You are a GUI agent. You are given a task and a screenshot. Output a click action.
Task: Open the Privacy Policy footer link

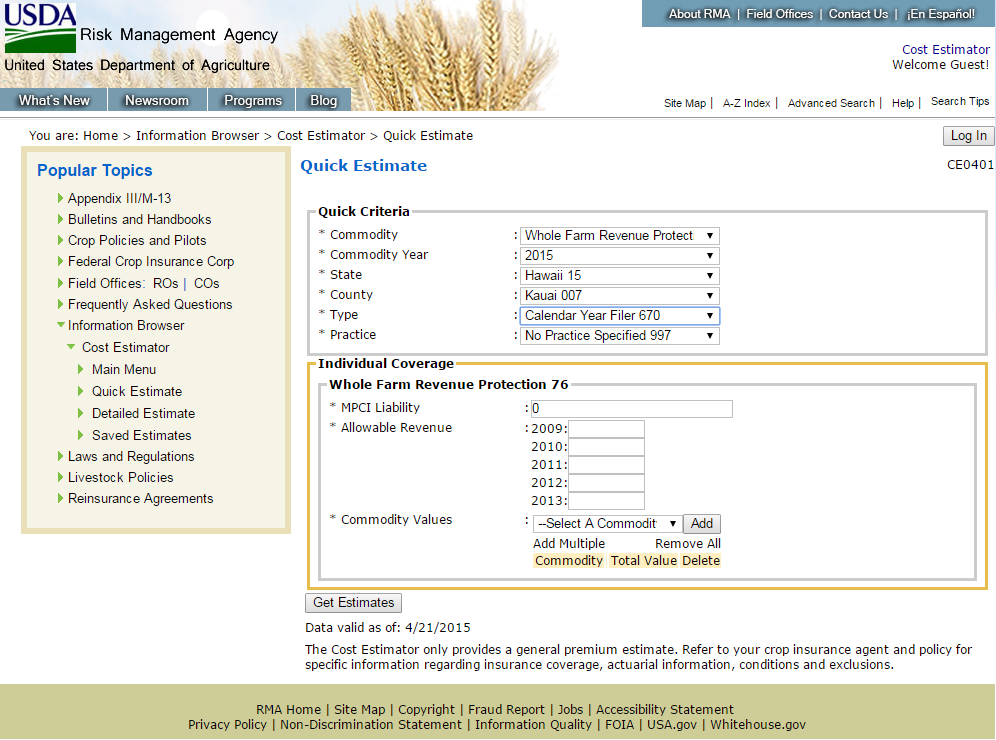coord(227,725)
